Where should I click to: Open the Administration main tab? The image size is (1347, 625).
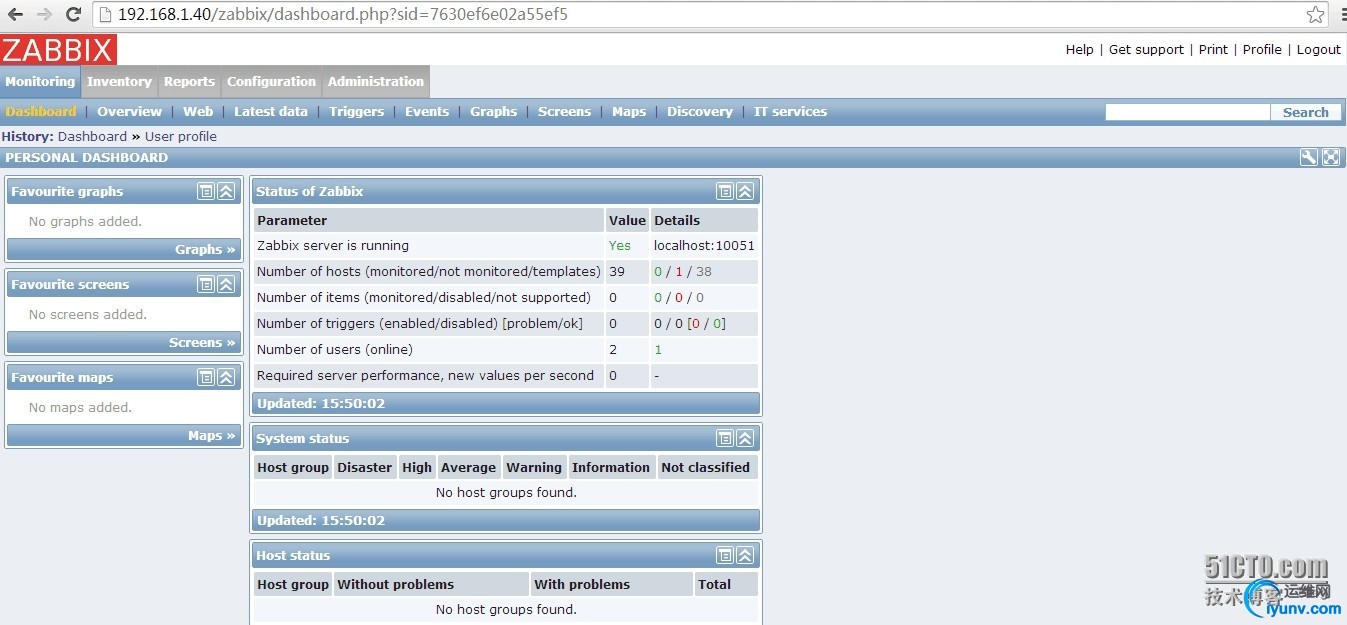pos(376,82)
